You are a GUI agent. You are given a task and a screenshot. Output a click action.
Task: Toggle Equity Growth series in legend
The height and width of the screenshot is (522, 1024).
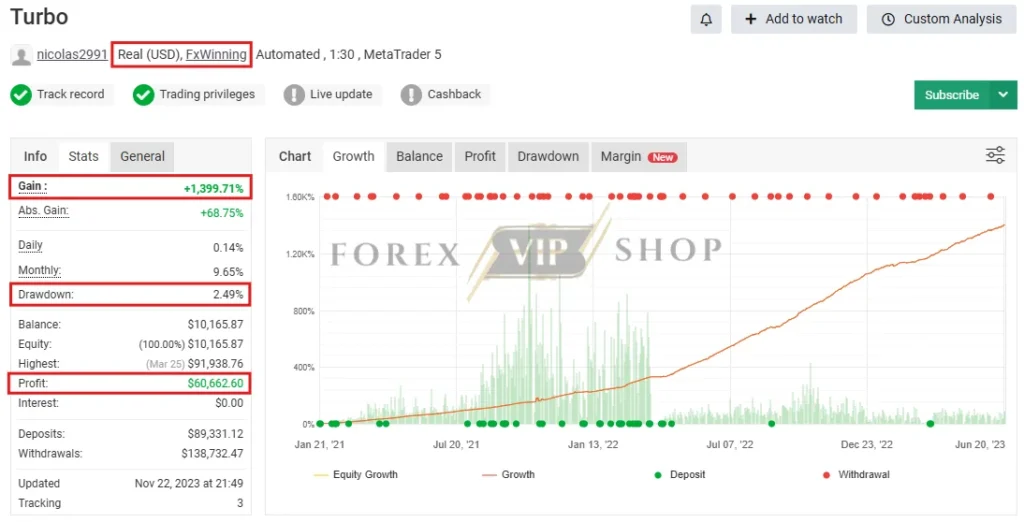[x=356, y=474]
